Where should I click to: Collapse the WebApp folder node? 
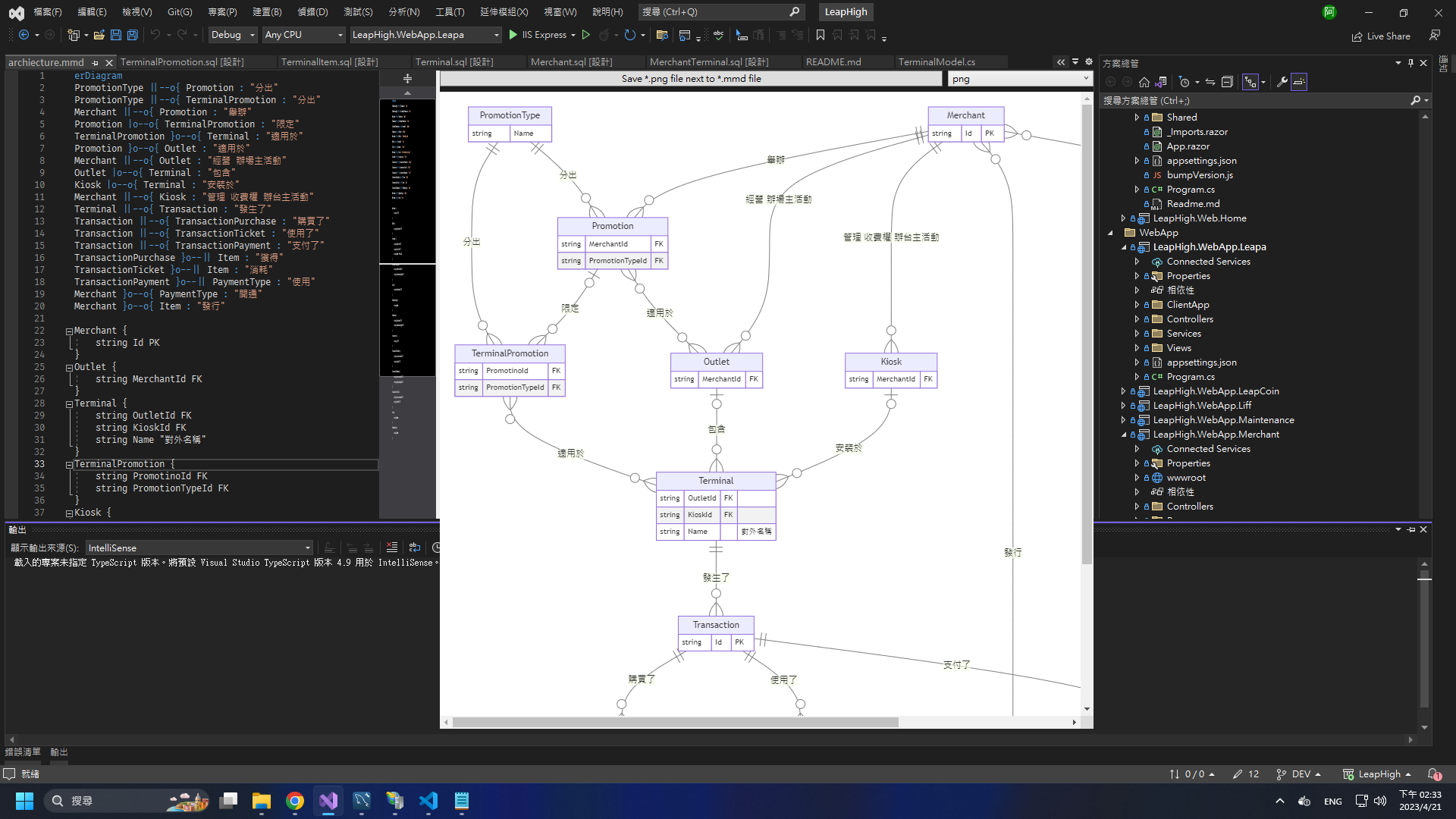click(1110, 233)
